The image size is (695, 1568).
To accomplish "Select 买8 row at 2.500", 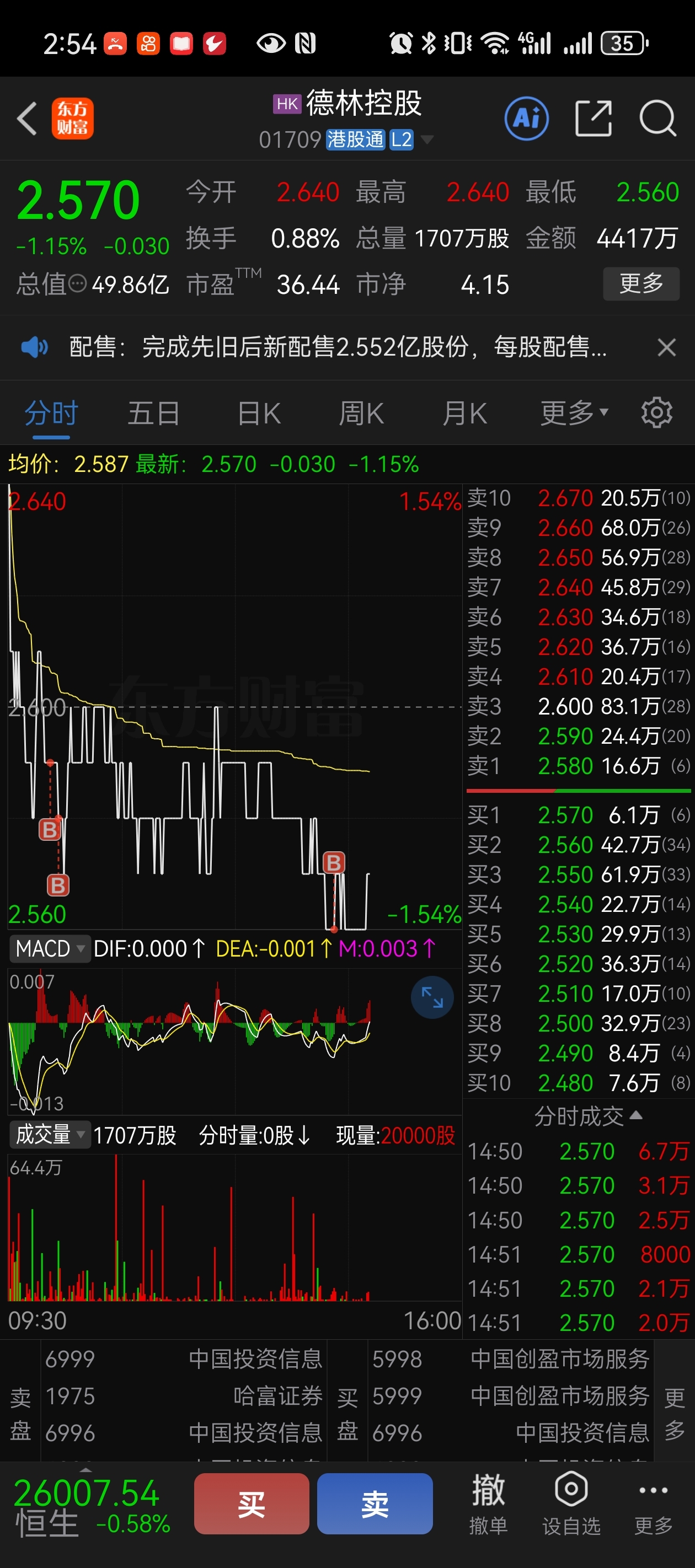I will click(579, 1023).
